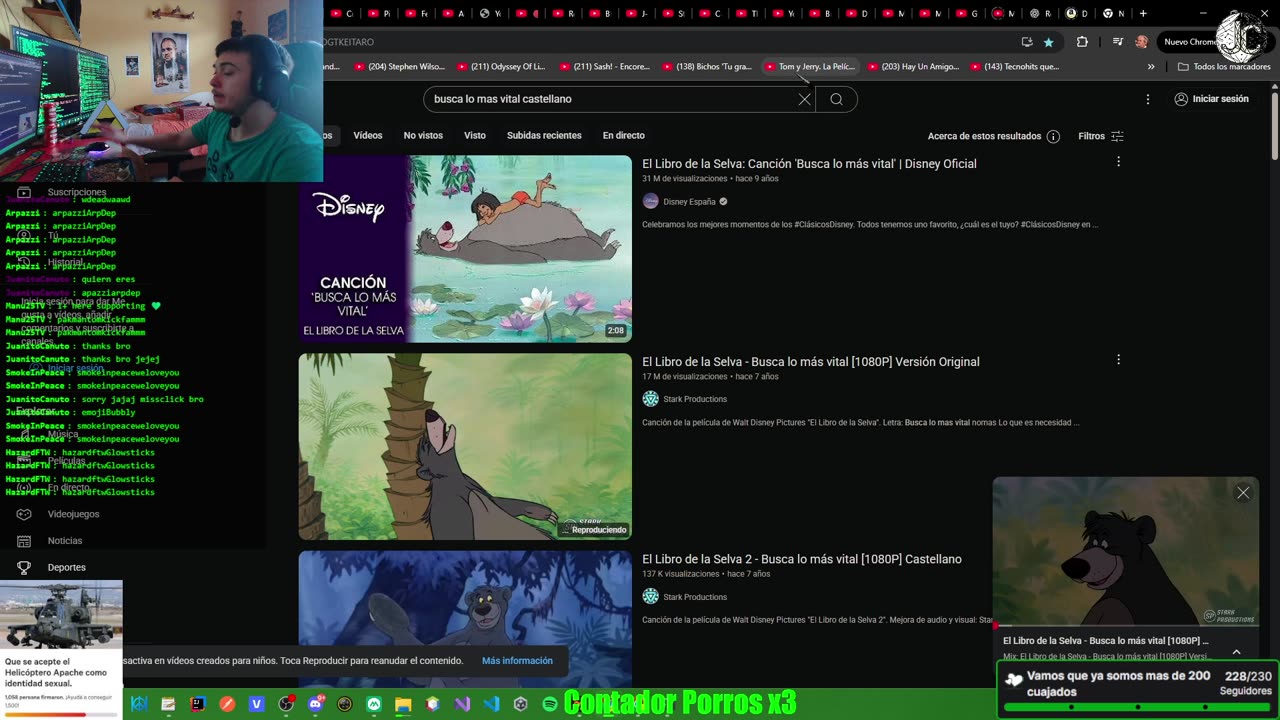Open the Versión Original video title
1280x720 pixels.
[811, 362]
